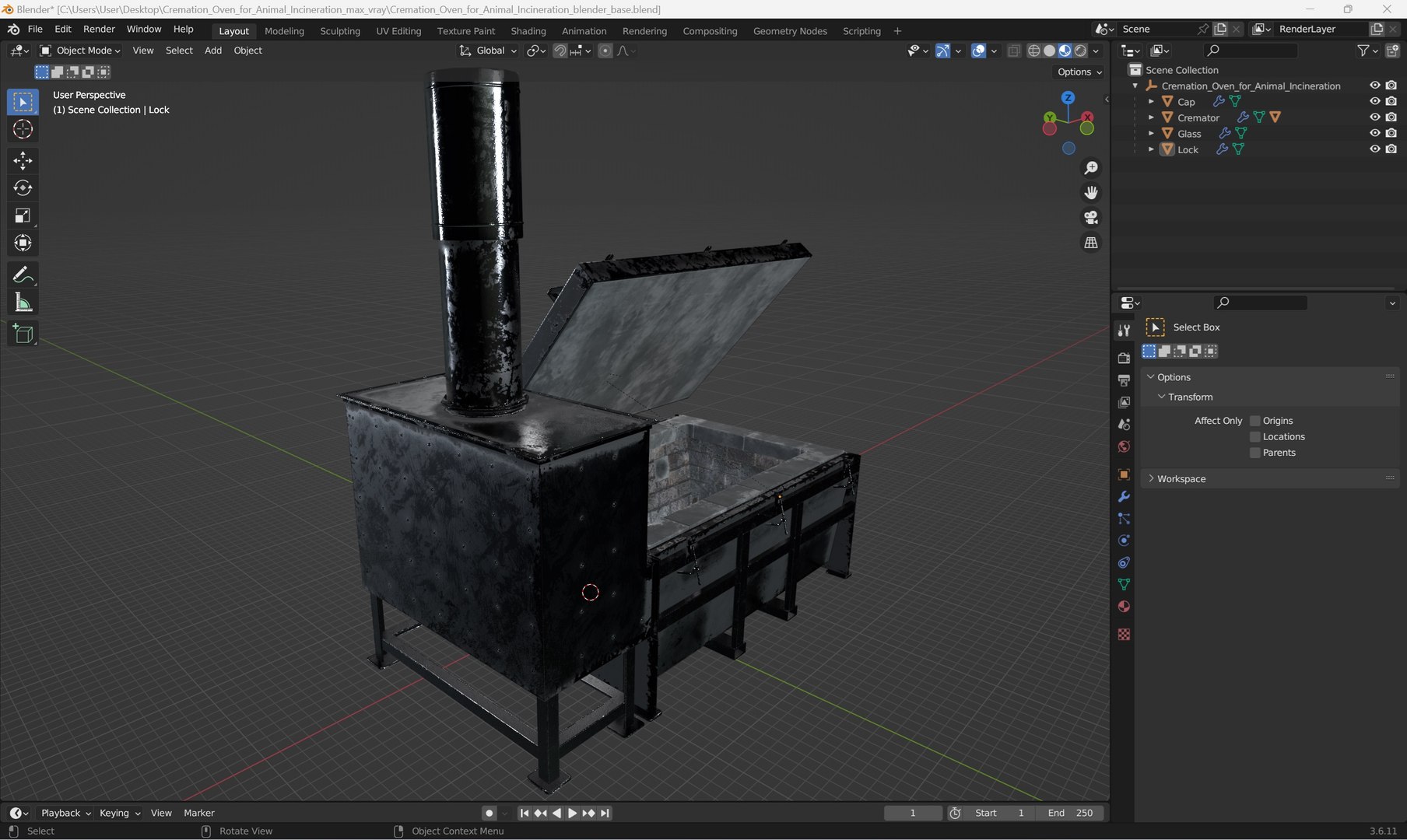Image resolution: width=1407 pixels, height=840 pixels.
Task: Play the animation forward
Action: click(572, 813)
